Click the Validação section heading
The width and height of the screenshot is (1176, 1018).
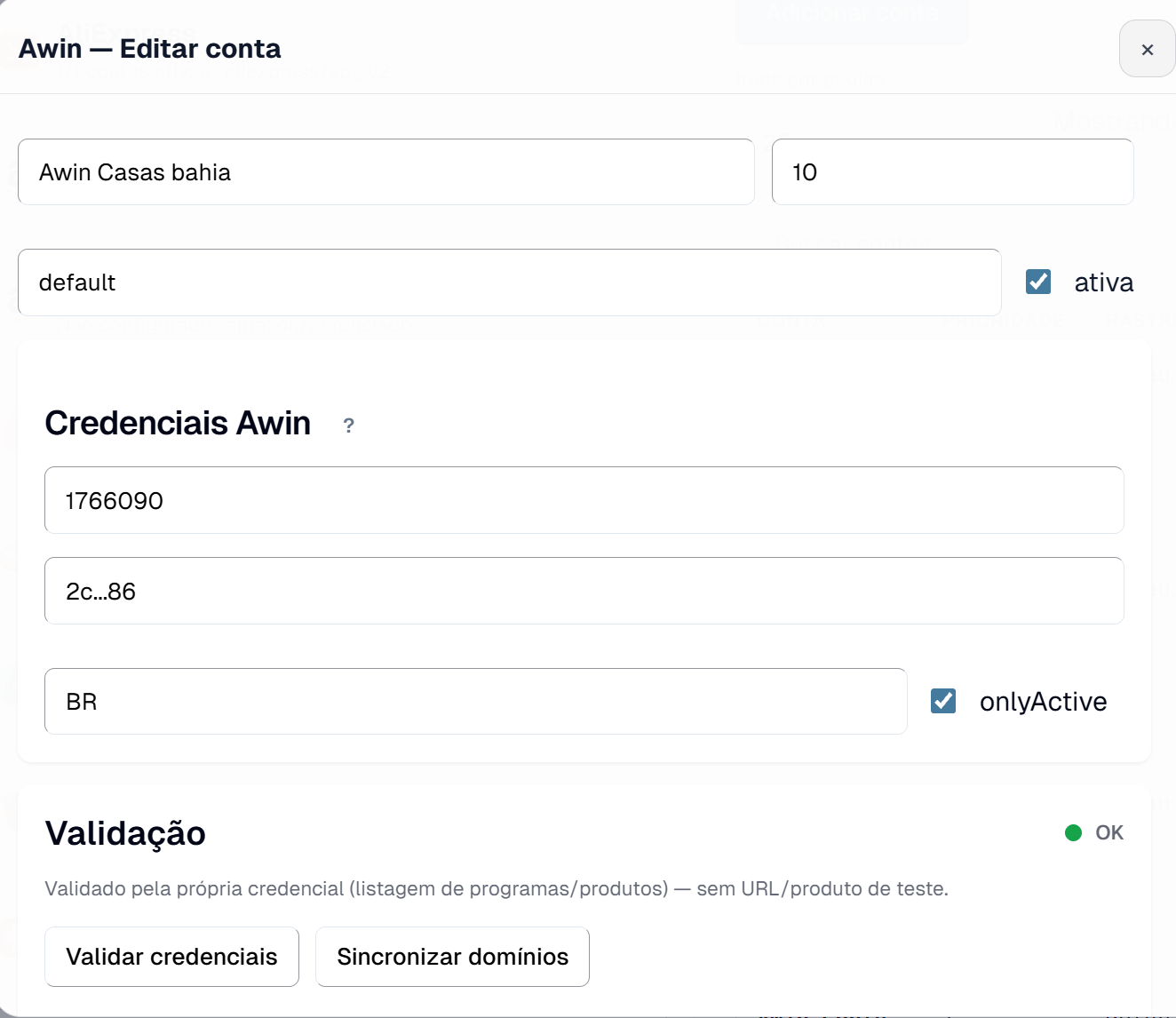(125, 833)
